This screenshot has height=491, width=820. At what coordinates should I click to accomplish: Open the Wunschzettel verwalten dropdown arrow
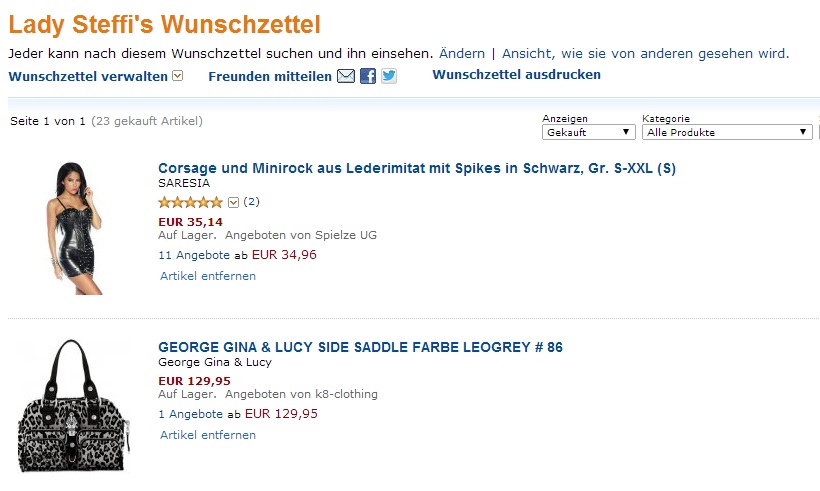pos(178,76)
